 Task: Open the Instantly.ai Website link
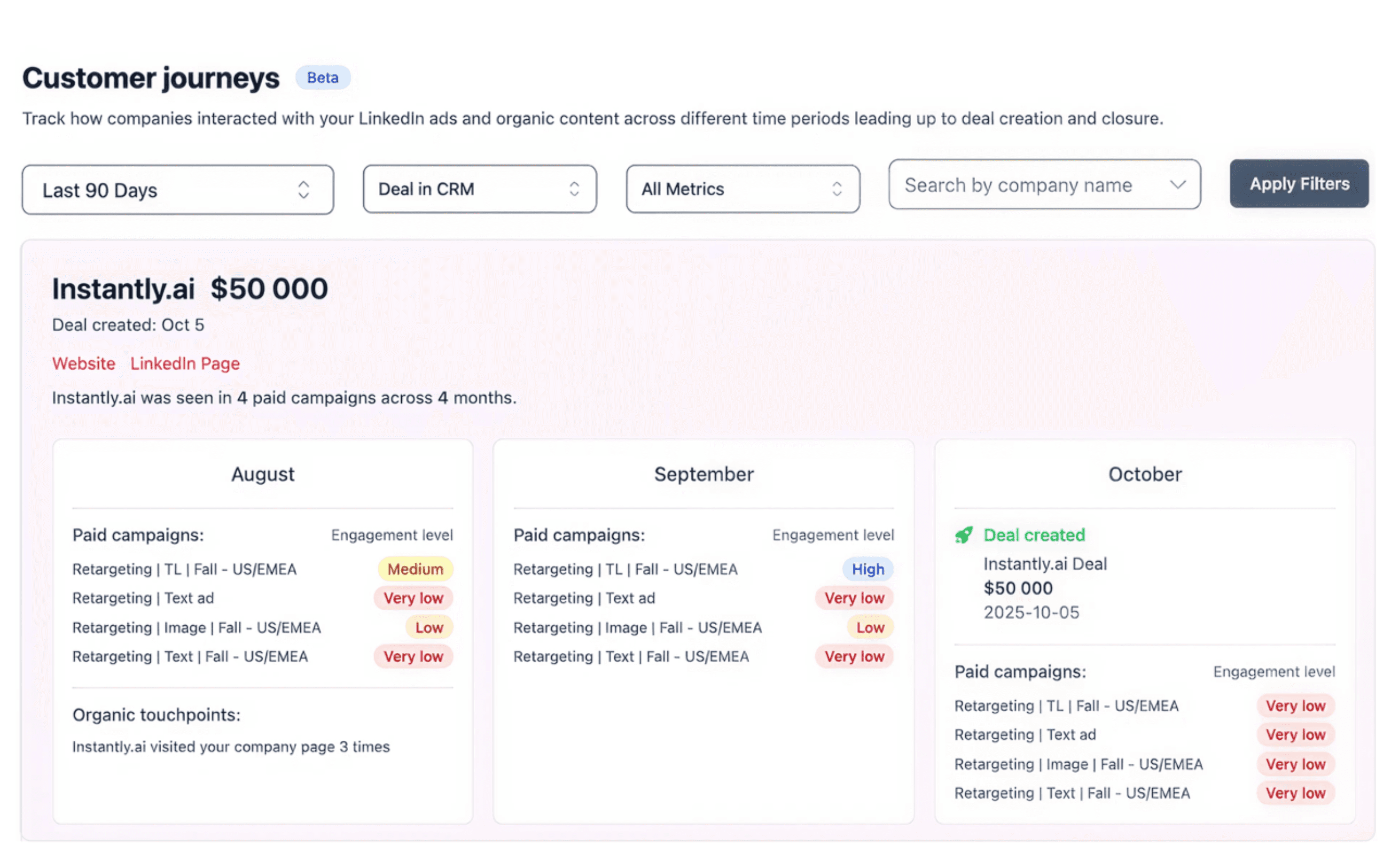pos(84,364)
